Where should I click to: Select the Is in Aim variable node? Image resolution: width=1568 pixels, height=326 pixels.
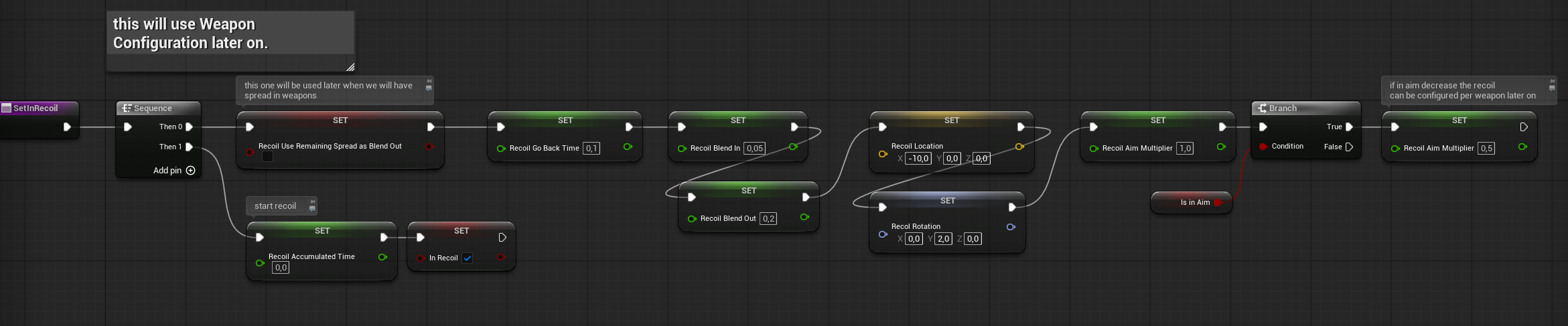coord(1186,203)
